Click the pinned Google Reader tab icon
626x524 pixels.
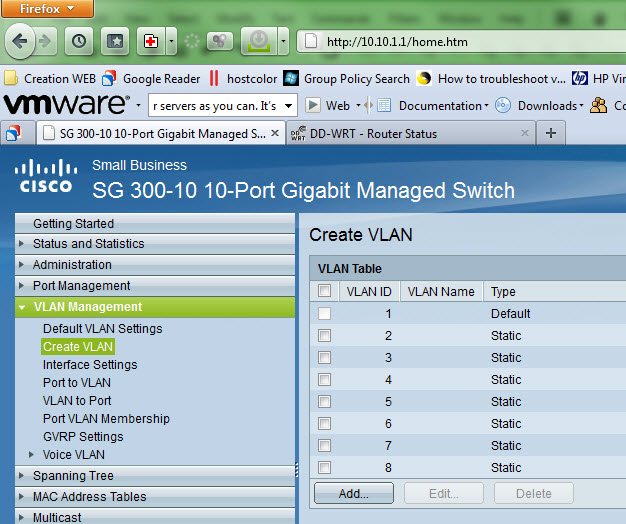coord(13,133)
